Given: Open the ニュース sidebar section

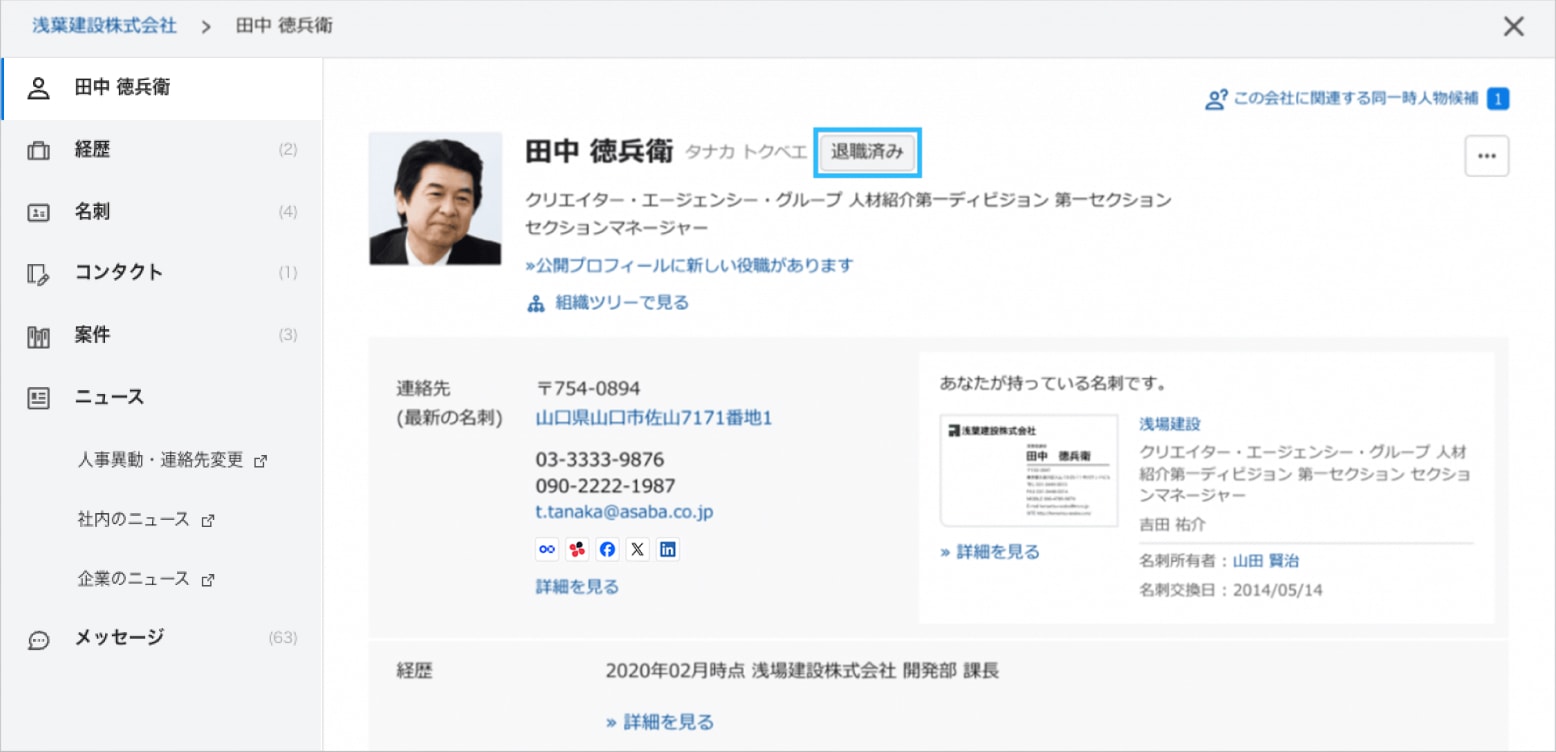Looking at the screenshot, I should 162,397.
